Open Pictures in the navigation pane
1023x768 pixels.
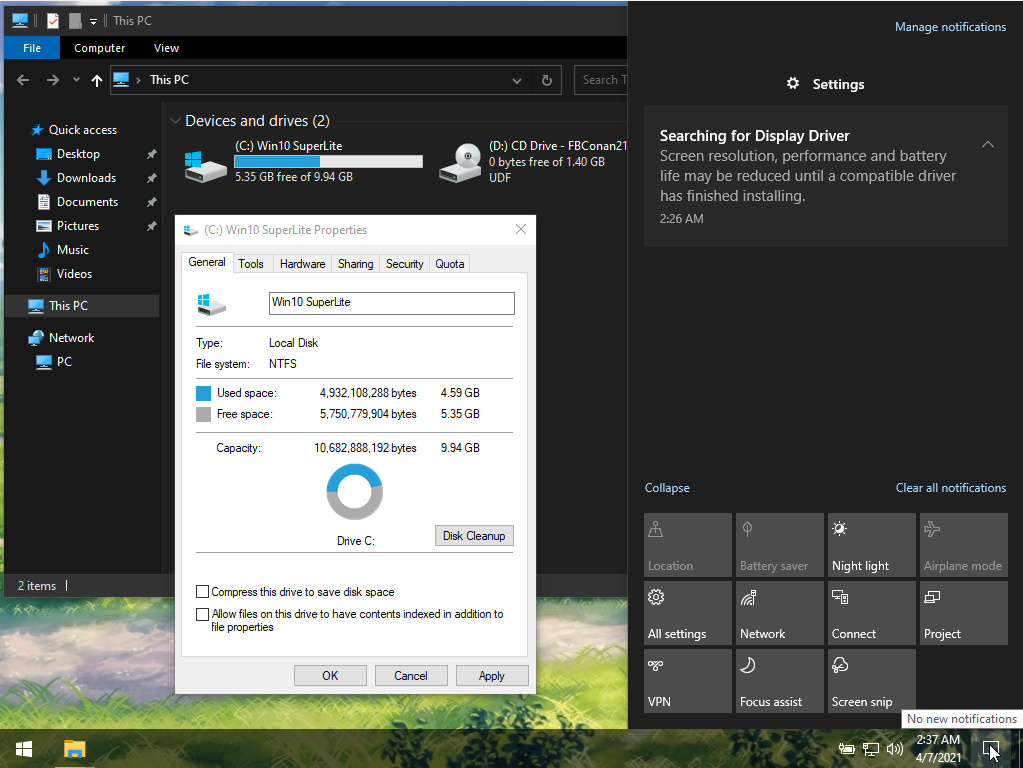tap(78, 226)
